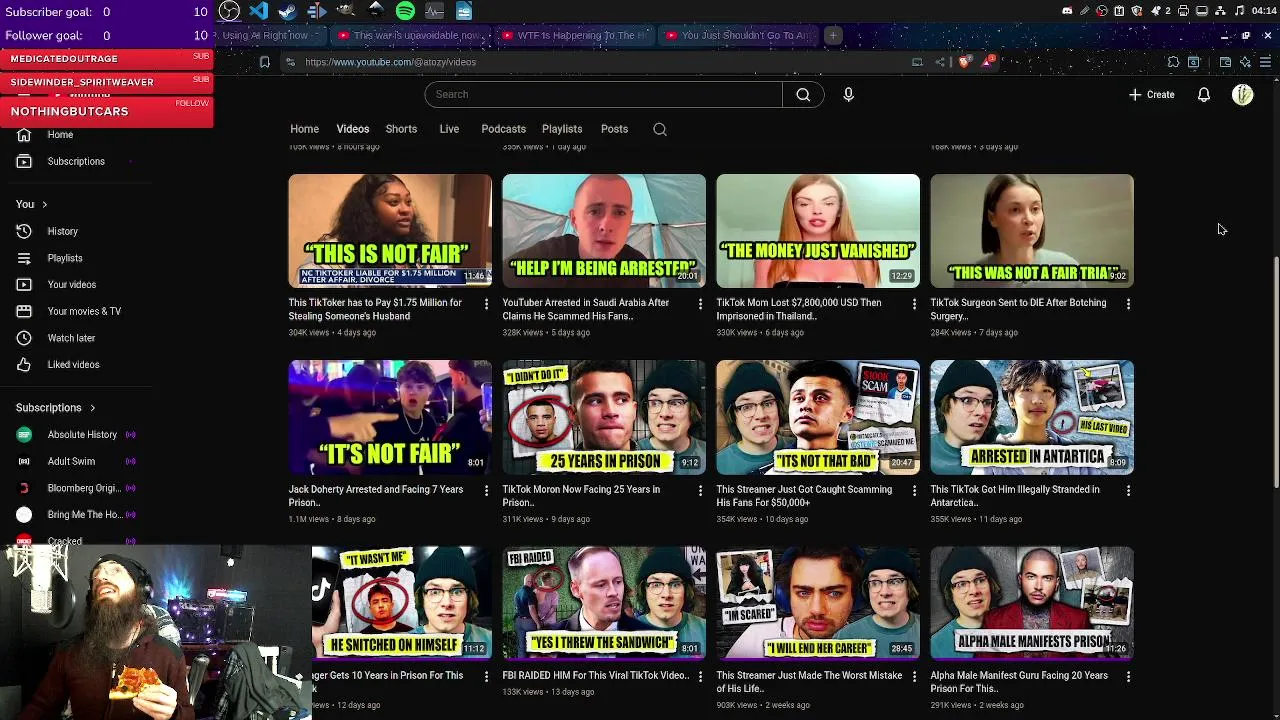Open the Discord tray icon
The height and width of the screenshot is (720, 1280).
pos(1067,11)
